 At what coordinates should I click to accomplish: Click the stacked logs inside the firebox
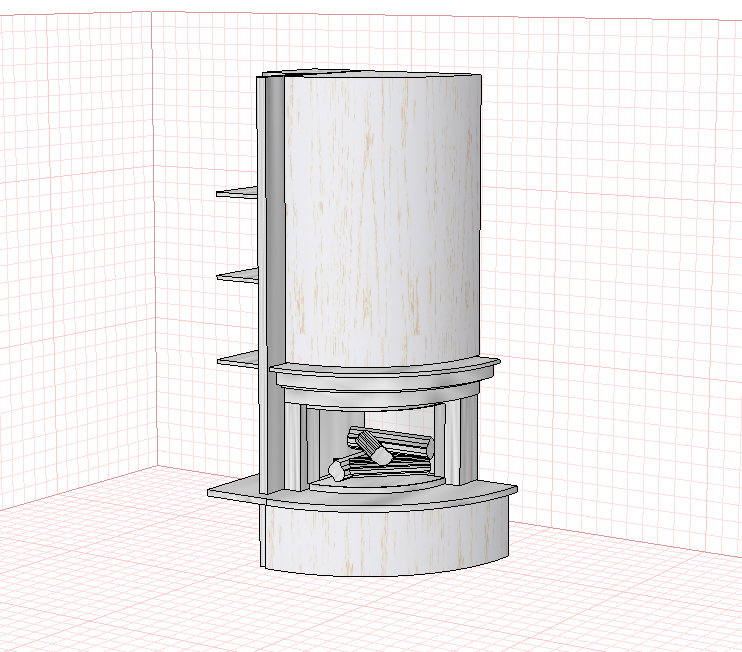point(381,453)
